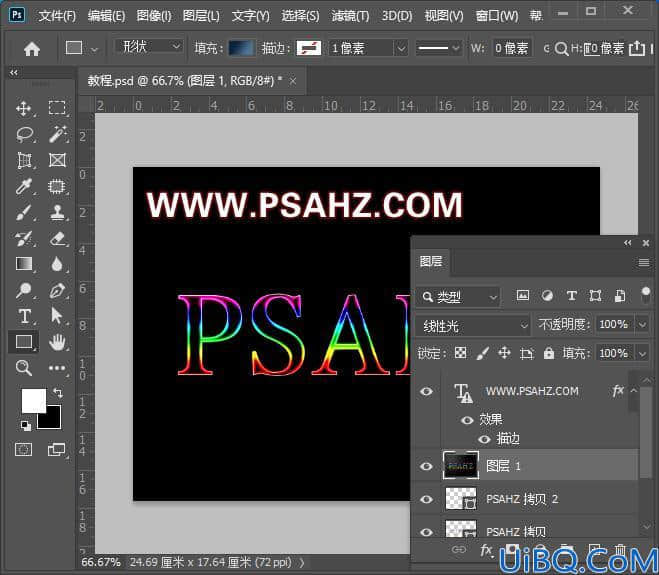Screen dimensions: 659x575
Task: Open the 填充 slider dropdown in layers
Action: click(x=643, y=353)
